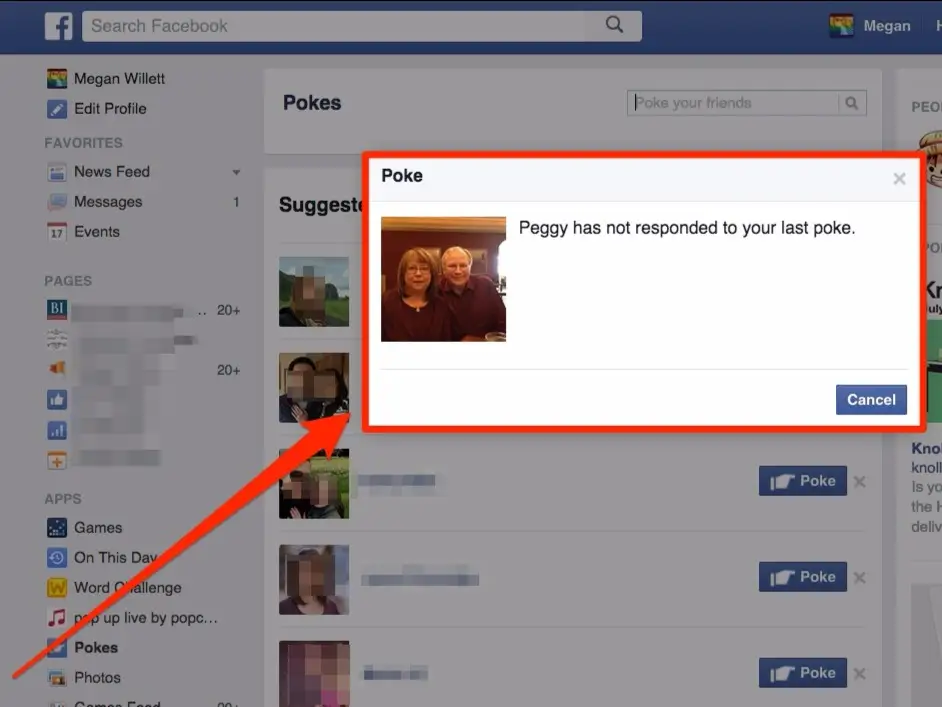Open Megan's profile avatar in the top bar
942x707 pixels.
click(x=841, y=26)
